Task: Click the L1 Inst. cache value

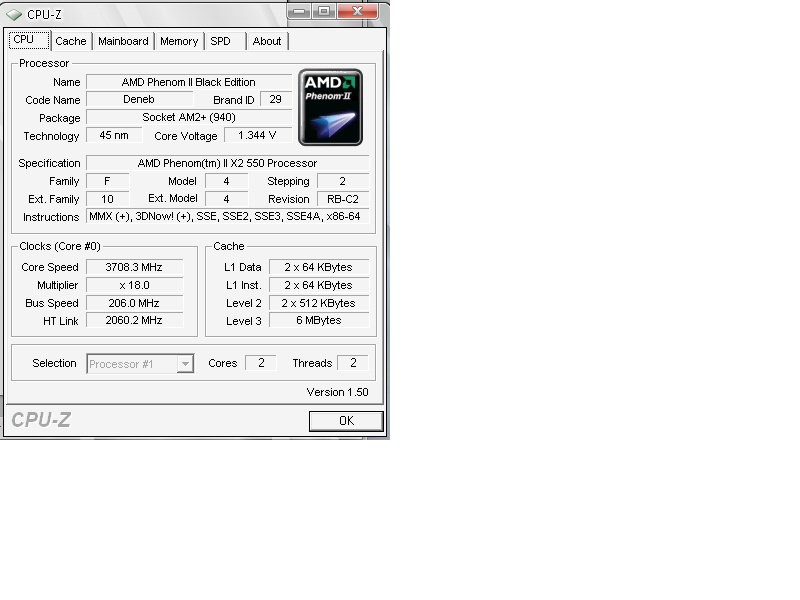Action: tap(319, 285)
